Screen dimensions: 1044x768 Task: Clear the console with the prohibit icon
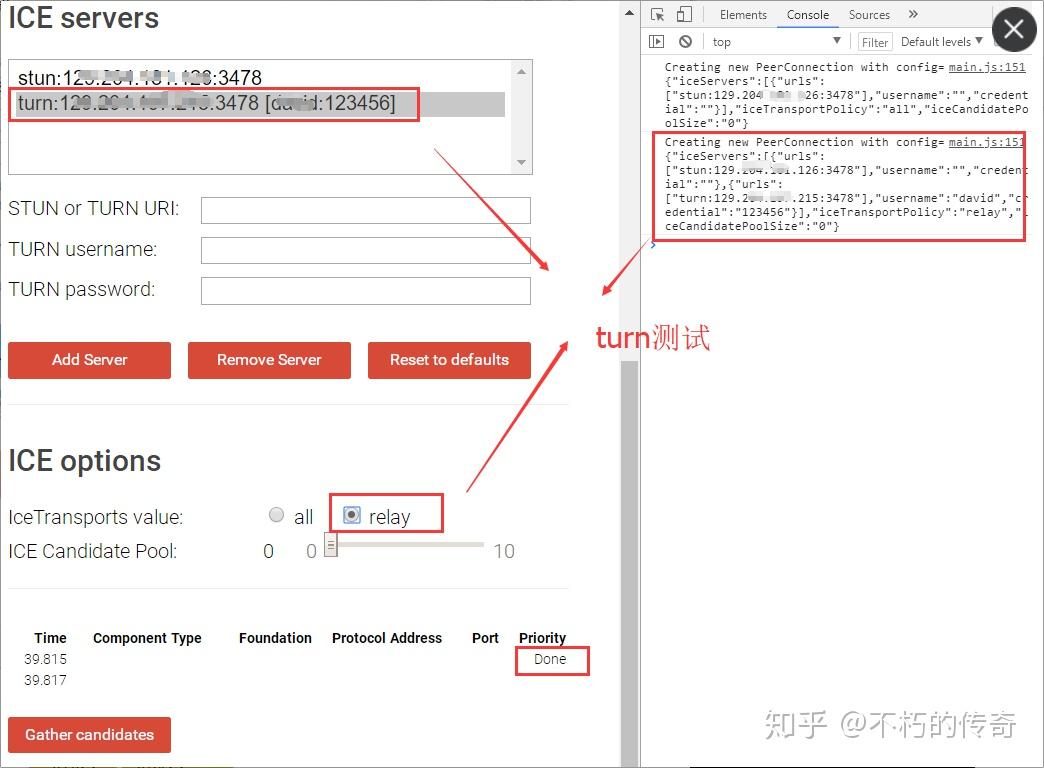click(683, 41)
